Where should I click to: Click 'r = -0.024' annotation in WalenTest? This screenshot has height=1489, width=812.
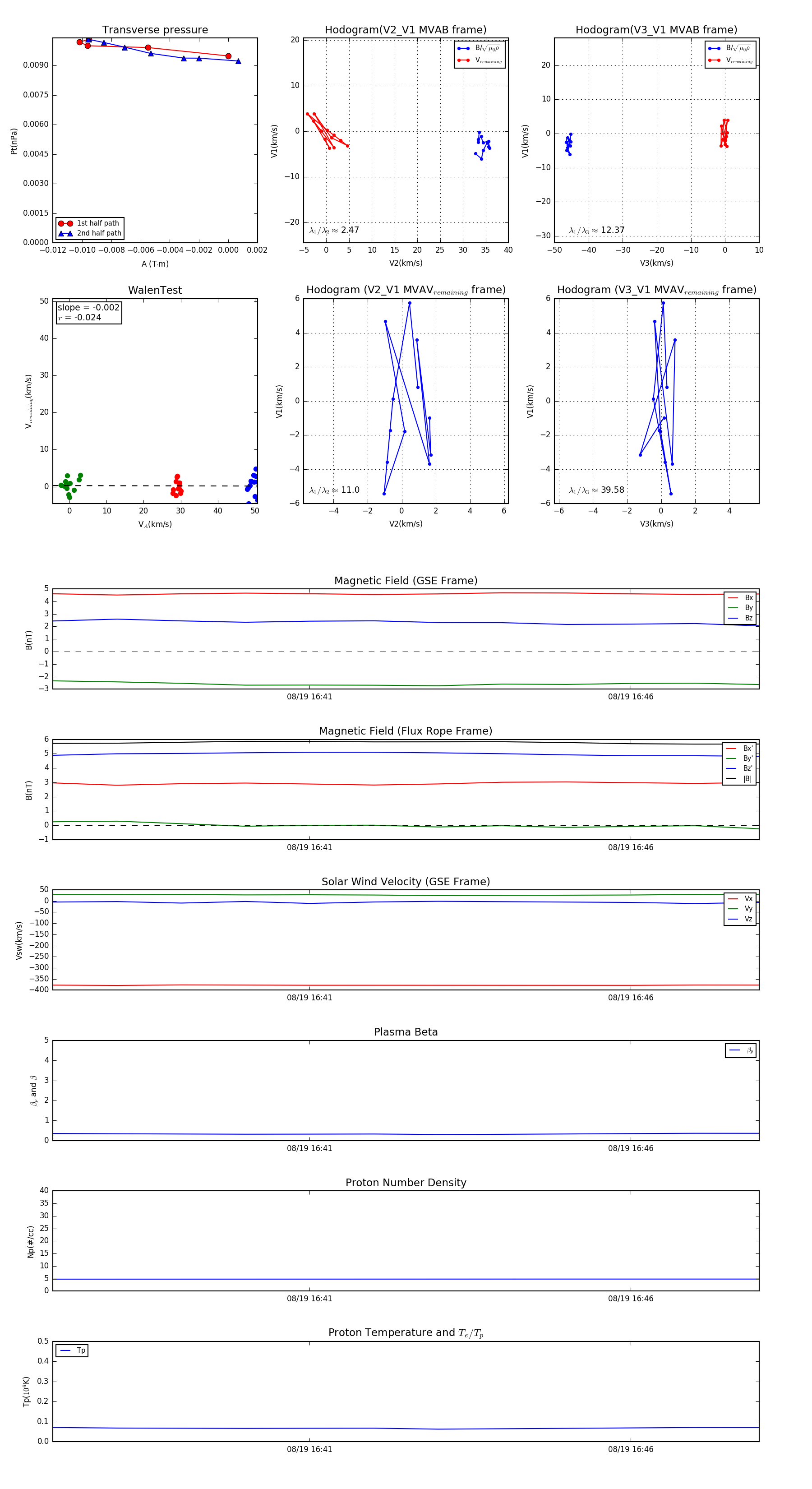(x=80, y=317)
